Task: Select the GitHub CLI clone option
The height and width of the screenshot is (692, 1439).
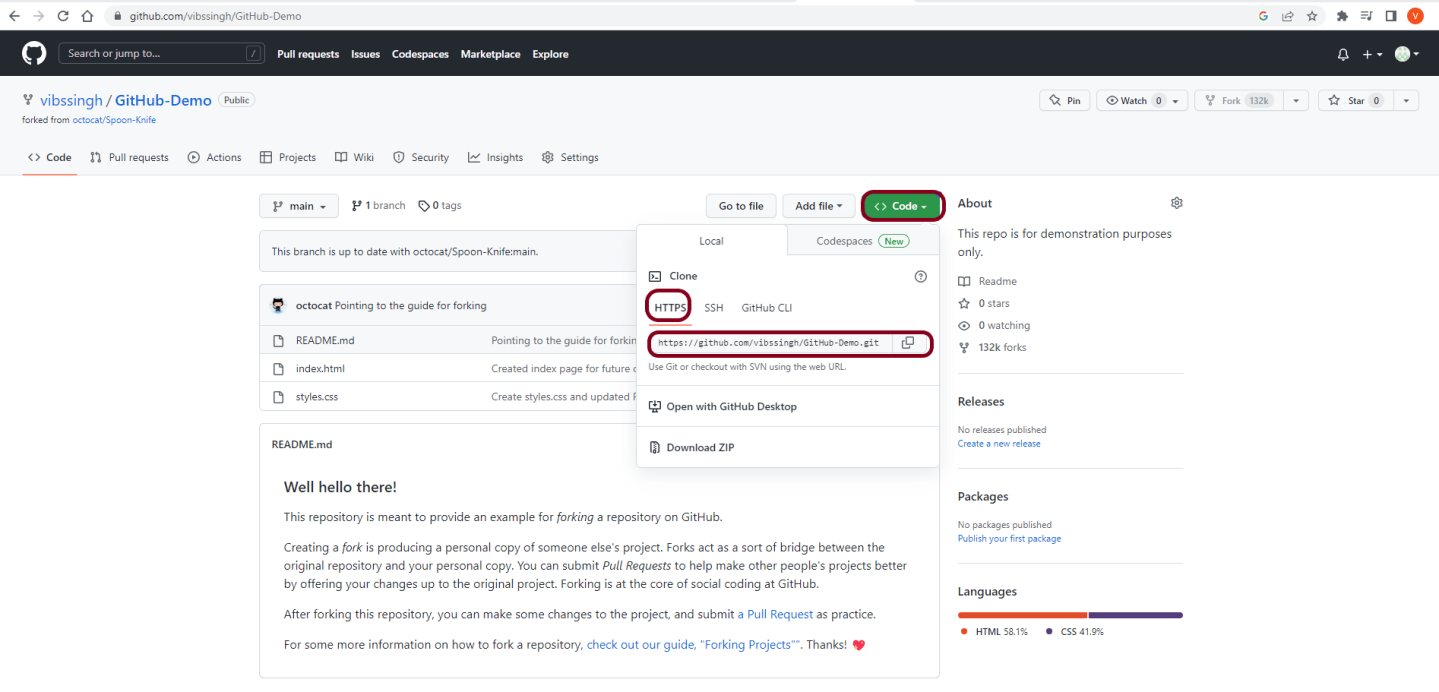Action: [x=767, y=308]
